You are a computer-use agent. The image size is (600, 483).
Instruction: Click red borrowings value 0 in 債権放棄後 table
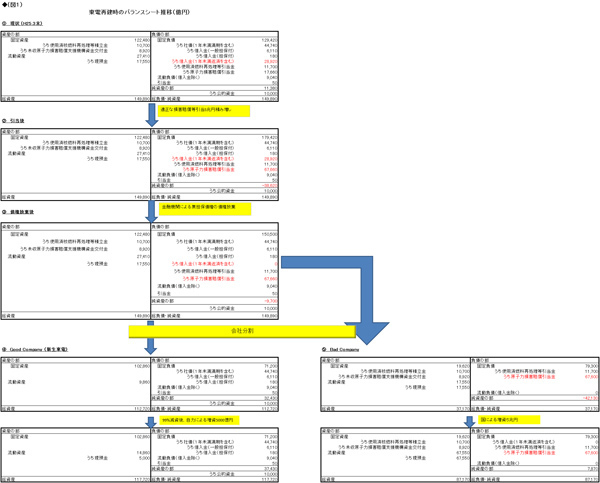click(276, 264)
